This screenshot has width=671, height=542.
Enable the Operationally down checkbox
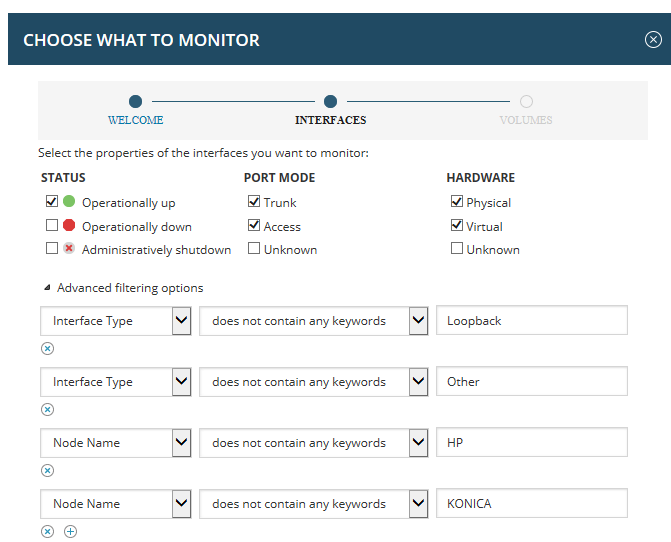(52, 225)
